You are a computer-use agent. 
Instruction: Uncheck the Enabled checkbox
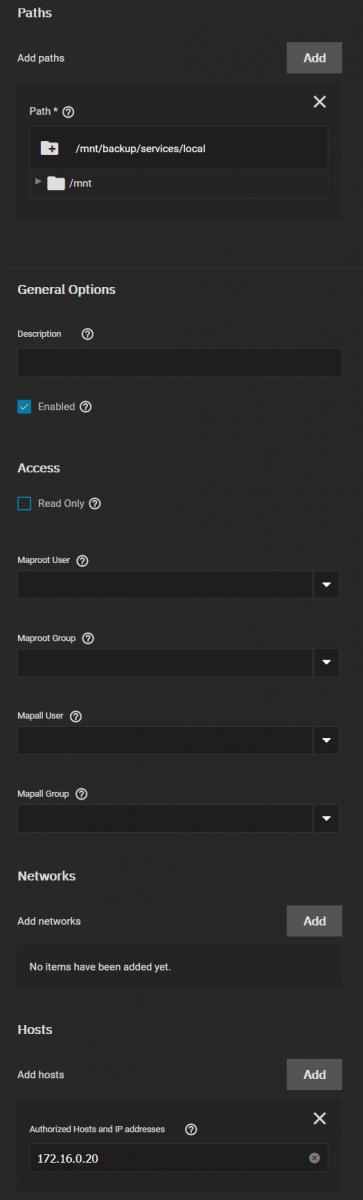pyautogui.click(x=25, y=407)
